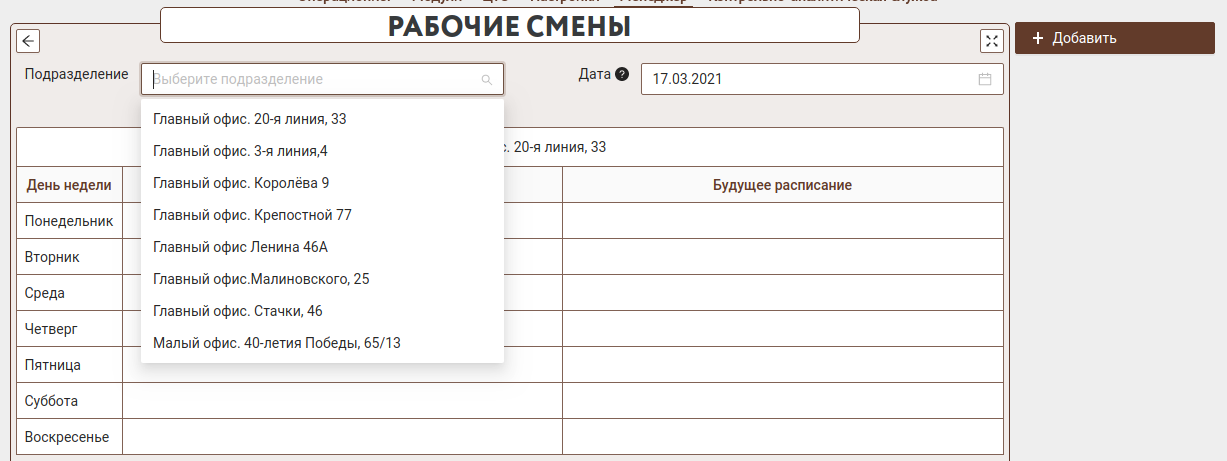Viewport: 1227px width, 461px height.
Task: Choose Главный офис. 3-я линия,4 option
Action: coord(240,151)
